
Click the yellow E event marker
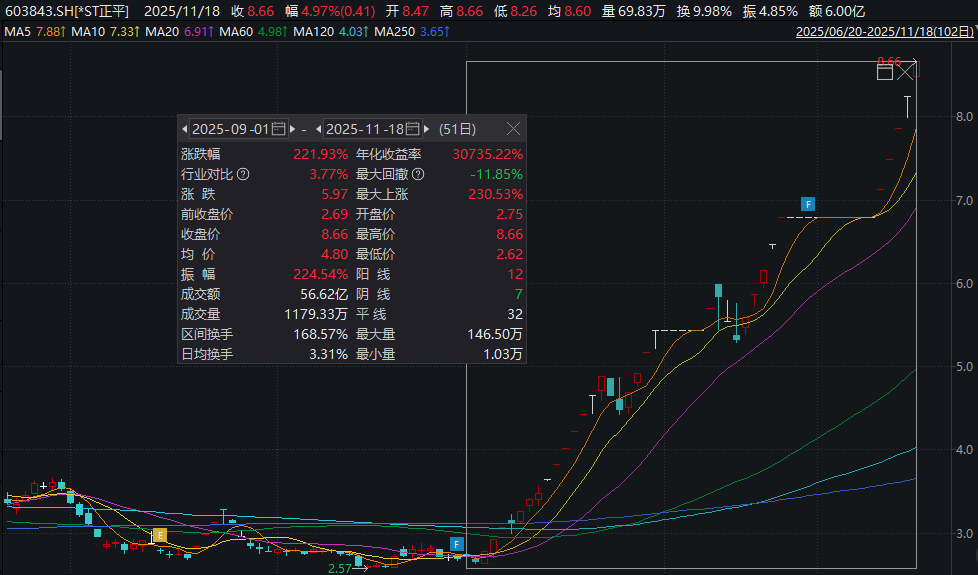tap(158, 537)
